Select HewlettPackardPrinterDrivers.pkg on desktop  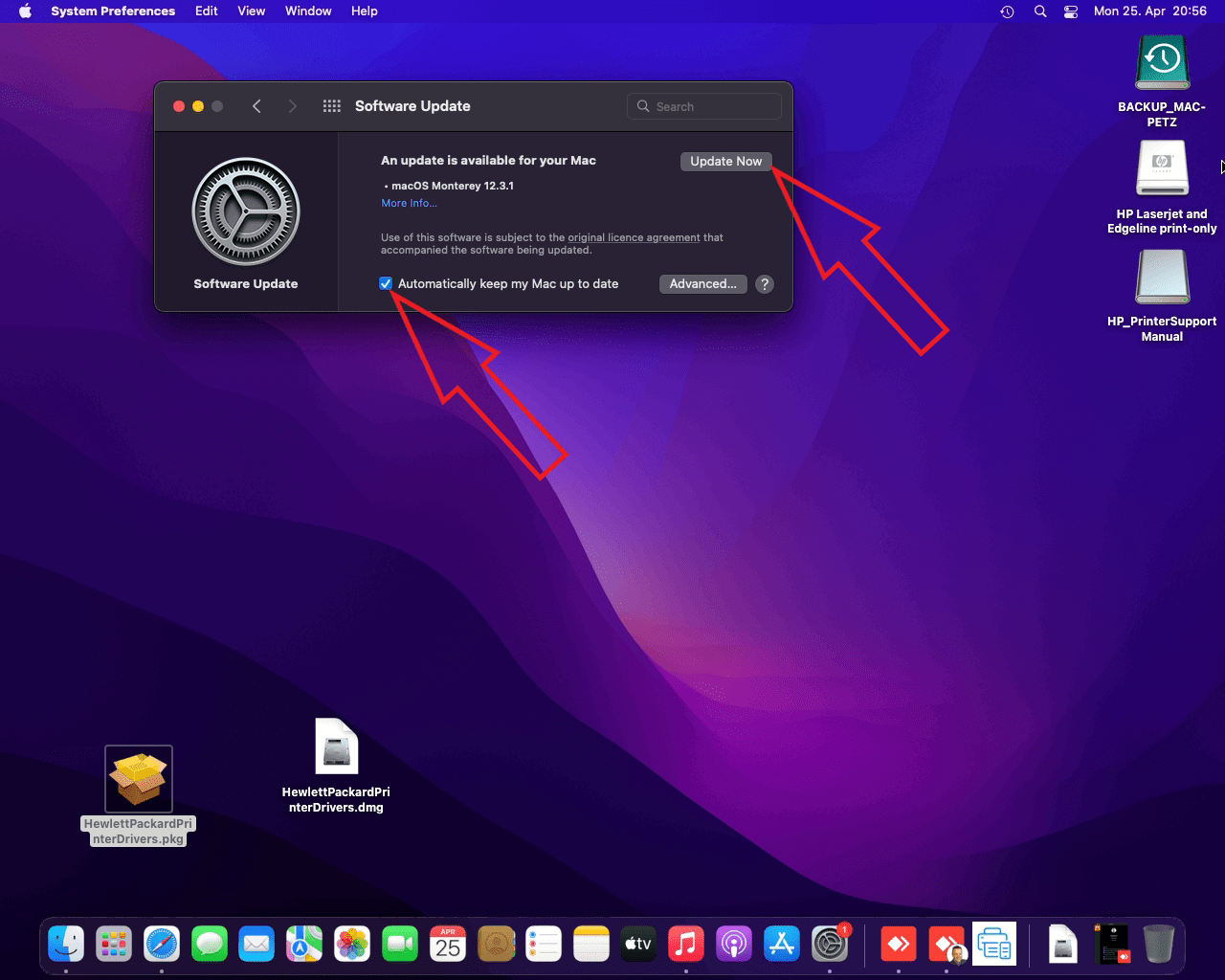point(139,779)
